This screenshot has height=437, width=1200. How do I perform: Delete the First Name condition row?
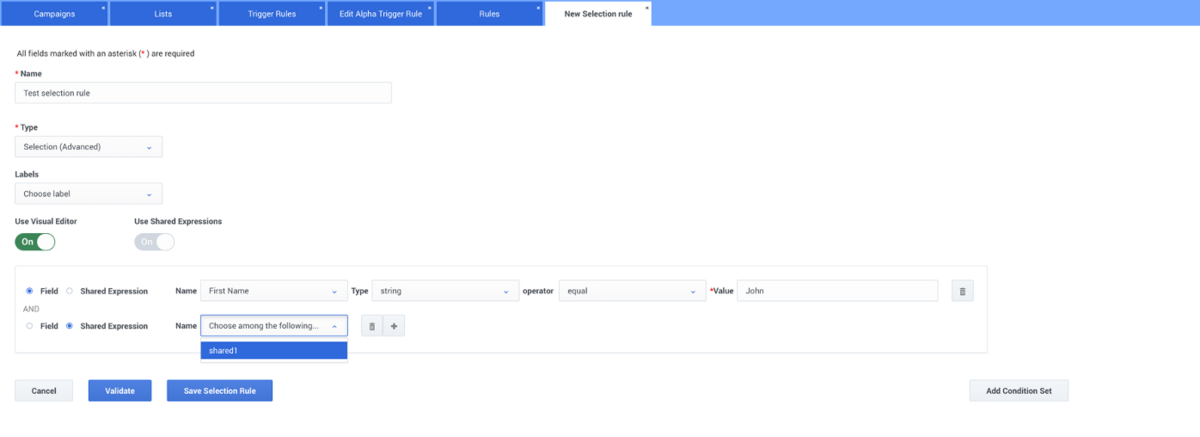pos(962,291)
